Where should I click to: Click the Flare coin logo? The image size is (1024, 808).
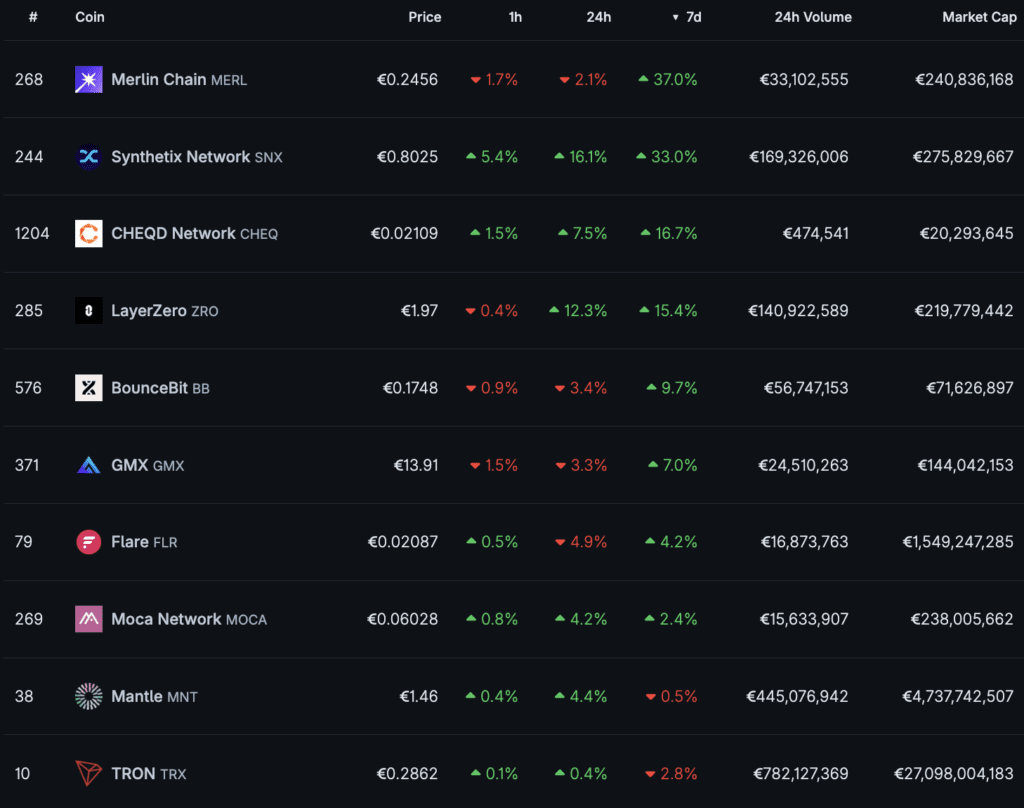coord(89,542)
